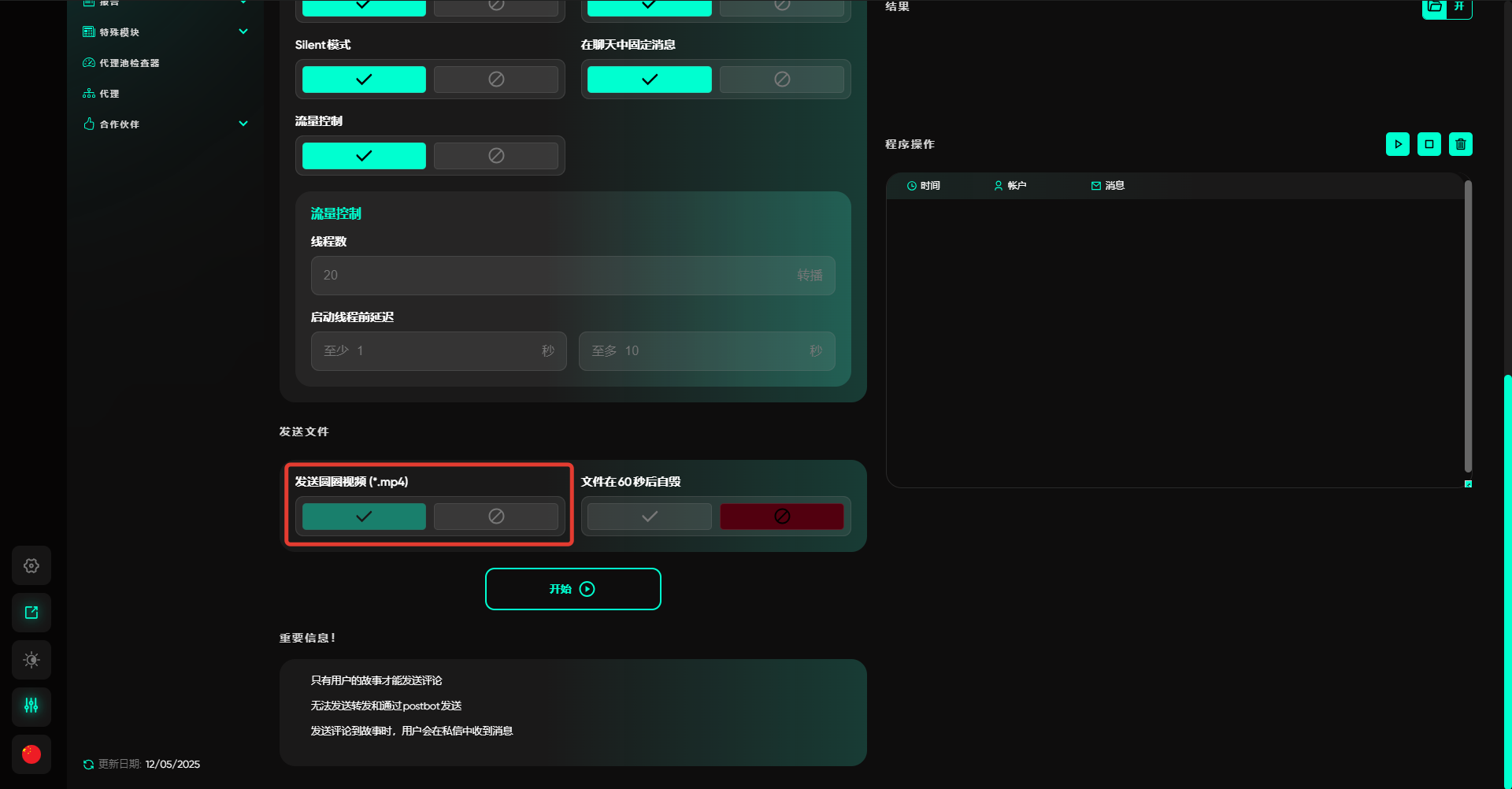Image resolution: width=1512 pixels, height=789 pixels.
Task: Enable 文件在60秒后自毁 checkmark option
Action: tap(649, 517)
